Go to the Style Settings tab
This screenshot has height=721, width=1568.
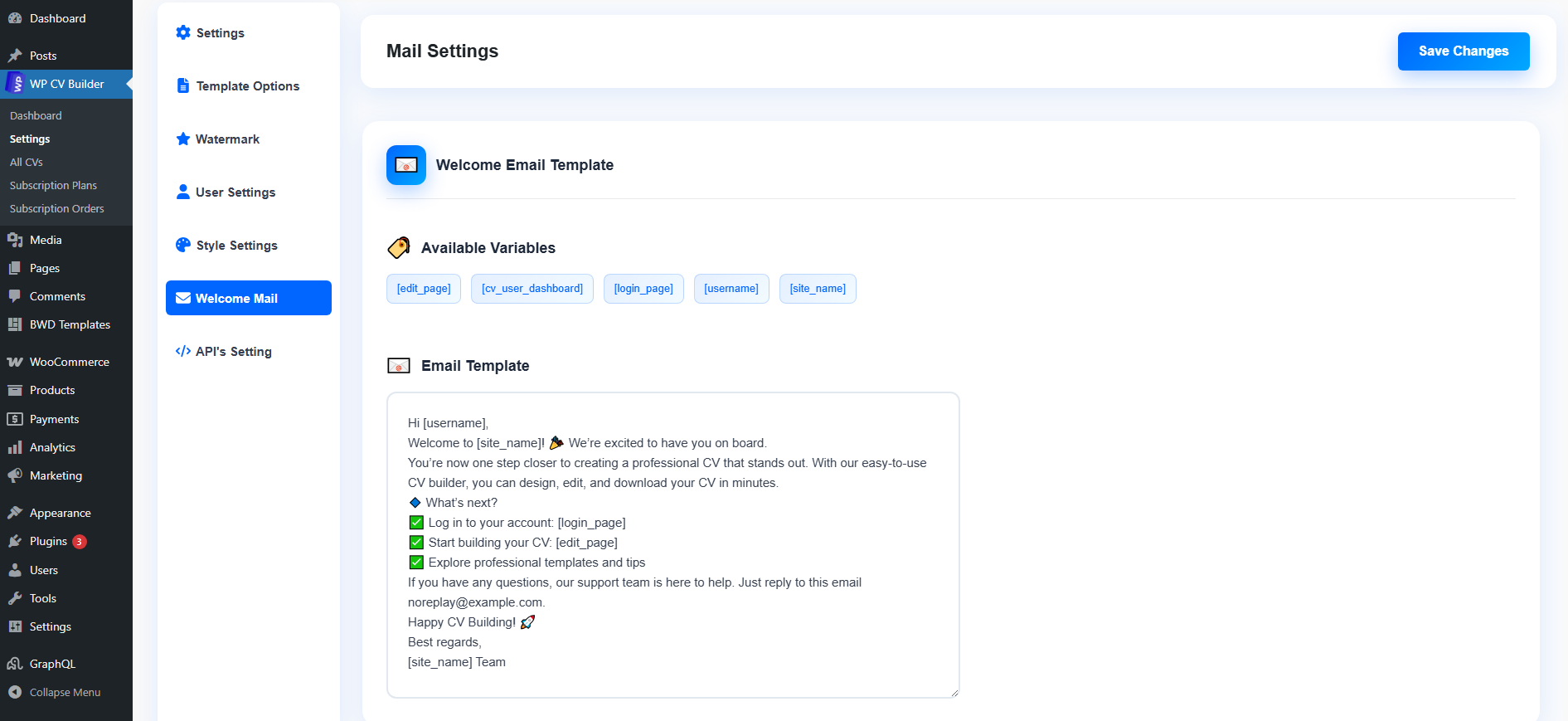tap(249, 245)
